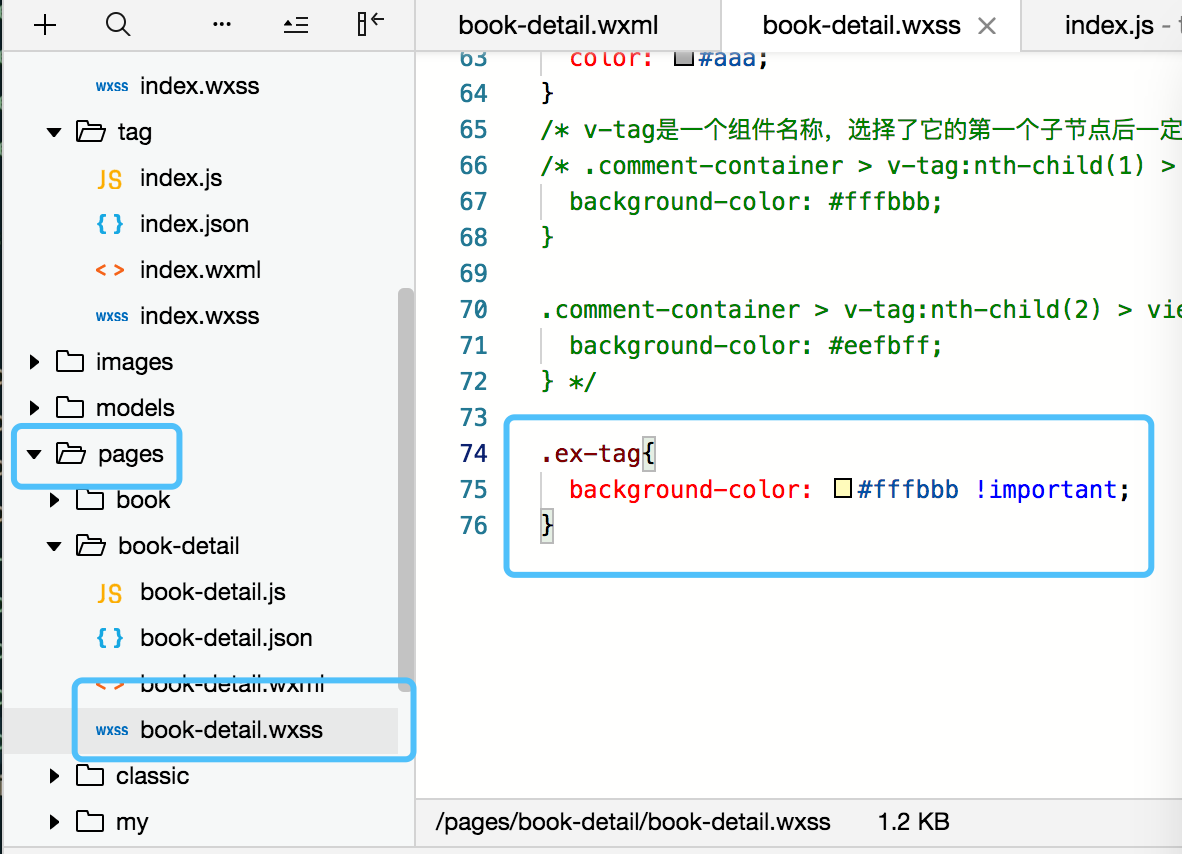The height and width of the screenshot is (854, 1182).
Task: Open book-detail.json file
Action: [x=226, y=638]
